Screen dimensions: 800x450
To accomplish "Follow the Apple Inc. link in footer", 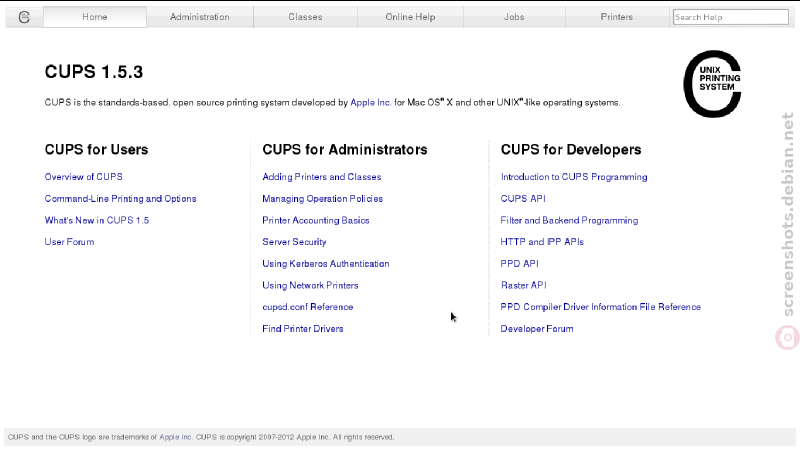I will (x=176, y=437).
